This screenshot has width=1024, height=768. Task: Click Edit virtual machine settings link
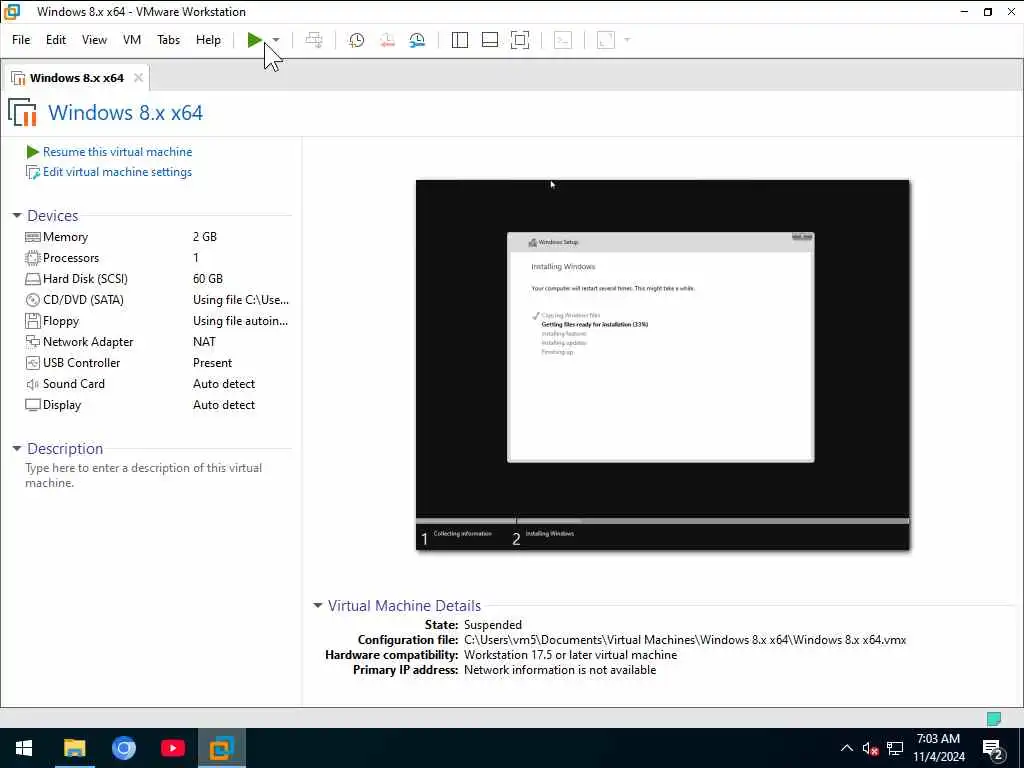[117, 172]
